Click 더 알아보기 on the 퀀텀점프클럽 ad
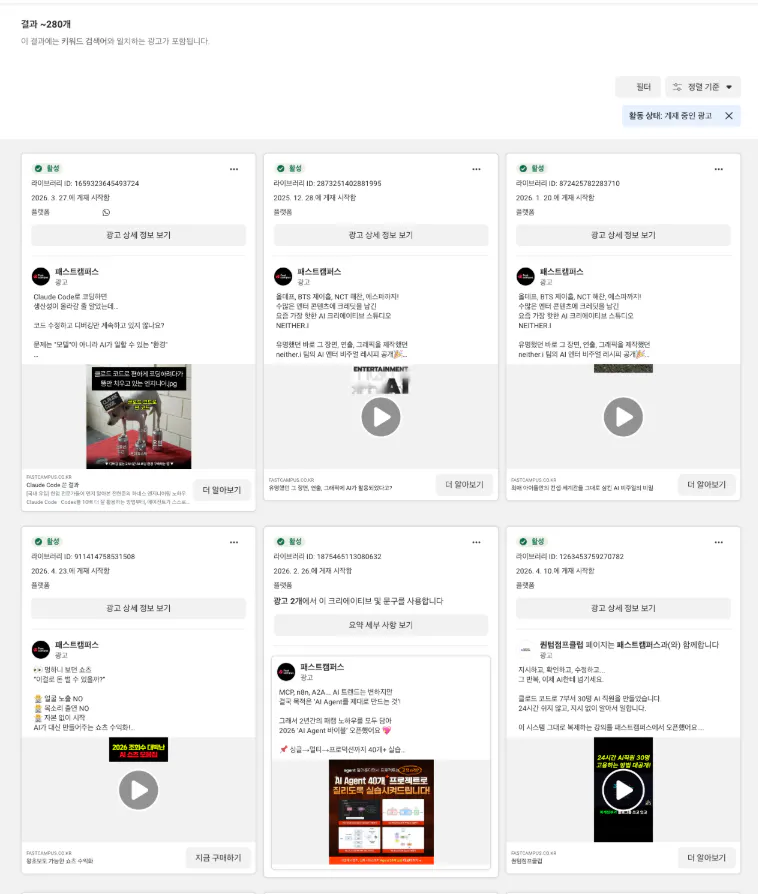 [x=707, y=858]
